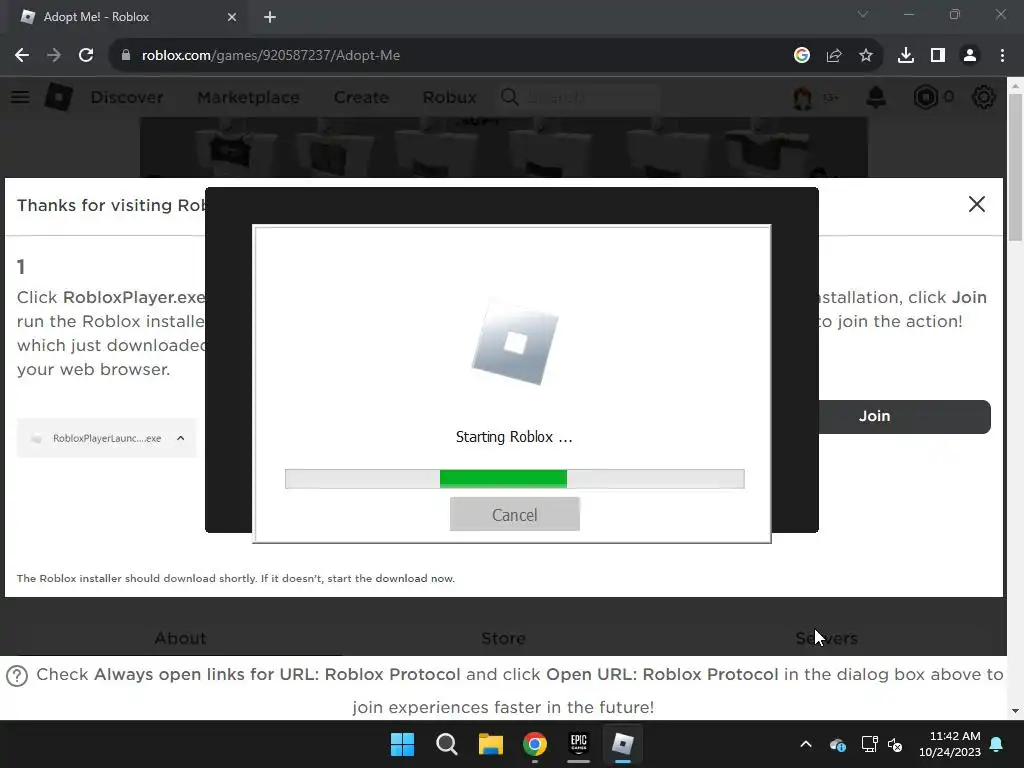The height and width of the screenshot is (768, 1024).
Task: Open the Robux menu item
Action: click(449, 97)
